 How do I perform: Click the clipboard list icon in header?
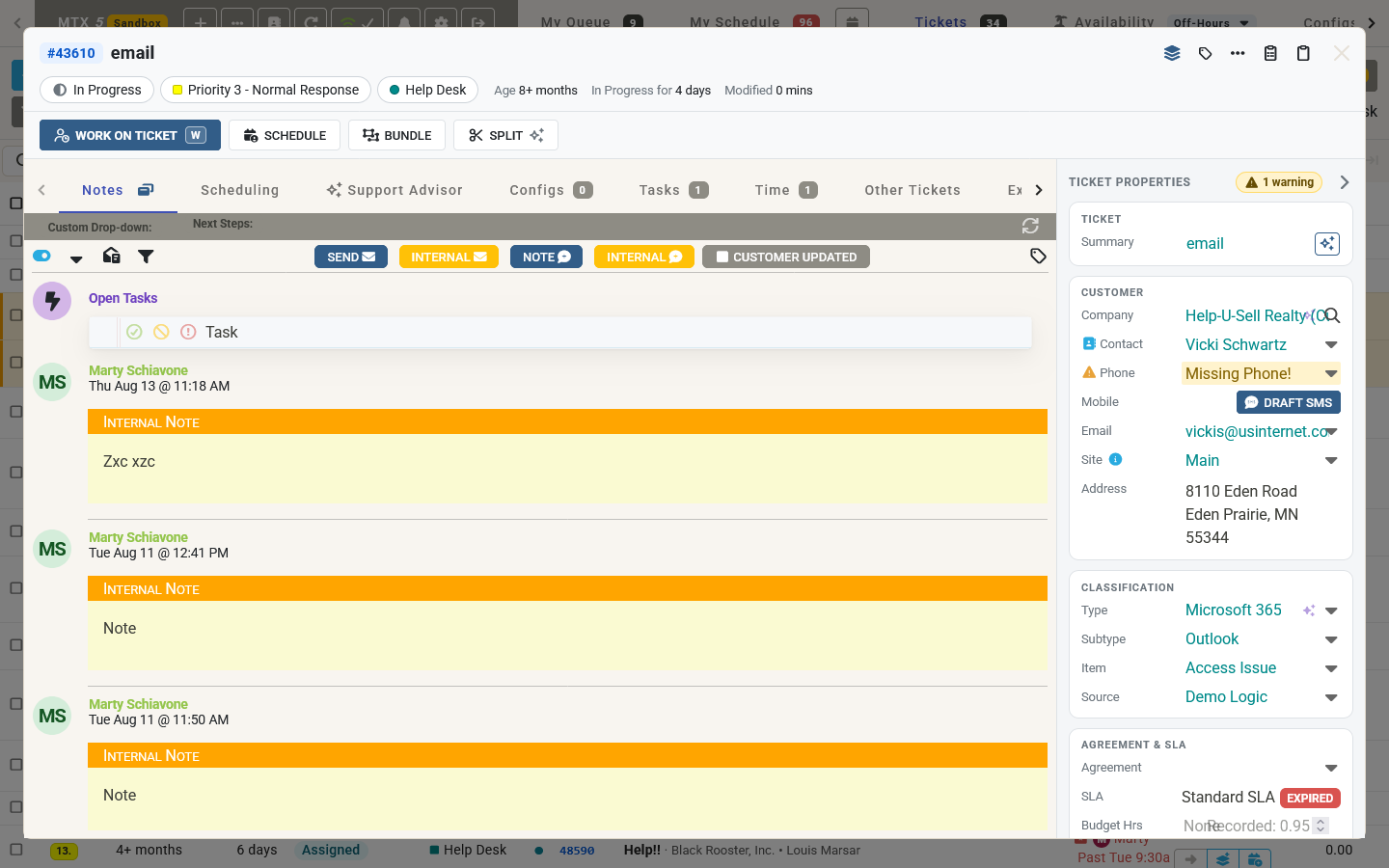[x=1270, y=53]
